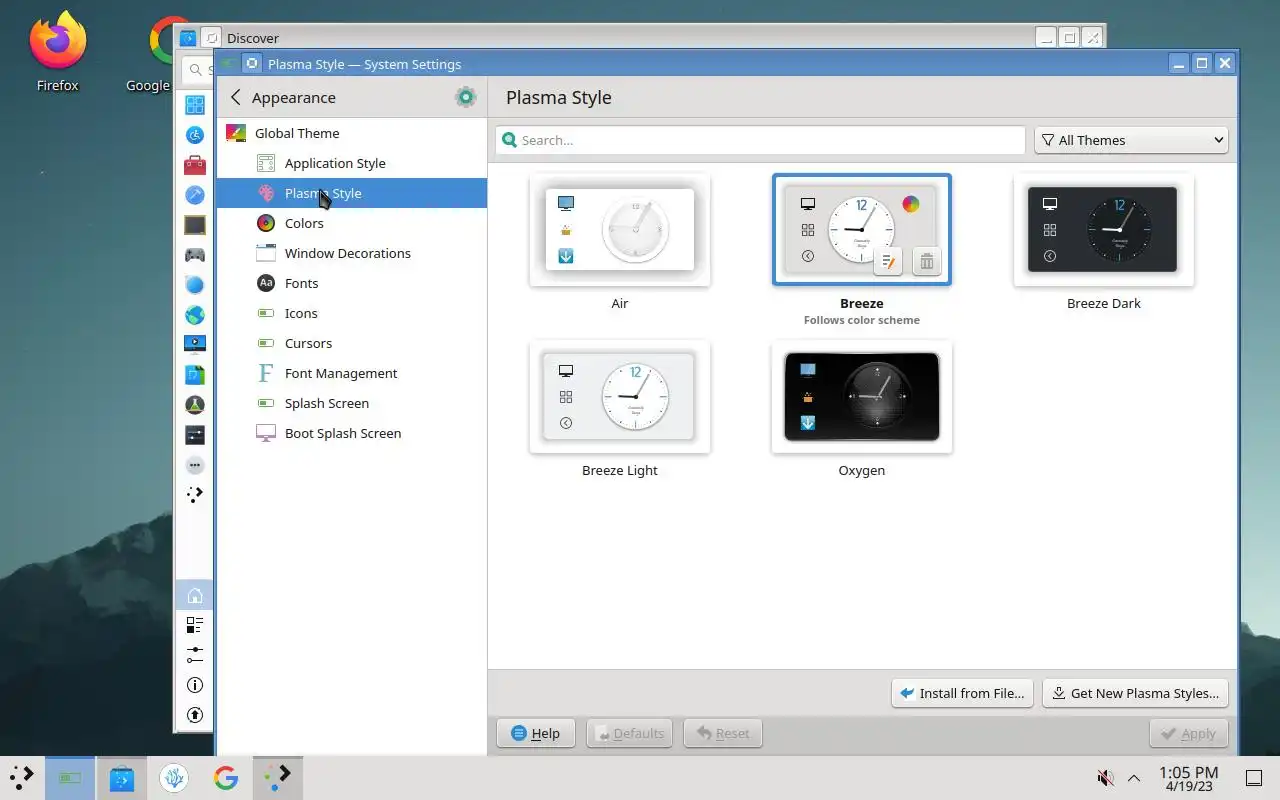Screen dimensions: 1280x800
Task: Open Font Management page
Action: [x=351, y=373]
